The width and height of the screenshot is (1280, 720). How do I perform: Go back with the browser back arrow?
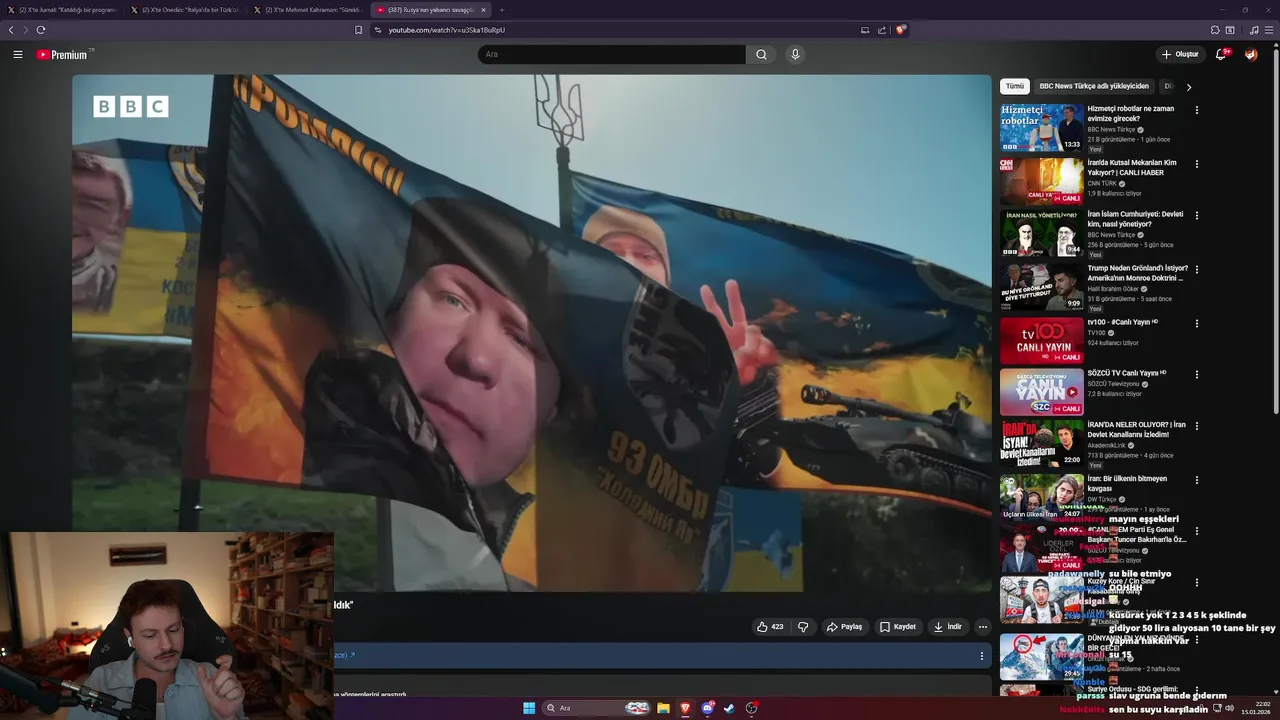pos(11,30)
